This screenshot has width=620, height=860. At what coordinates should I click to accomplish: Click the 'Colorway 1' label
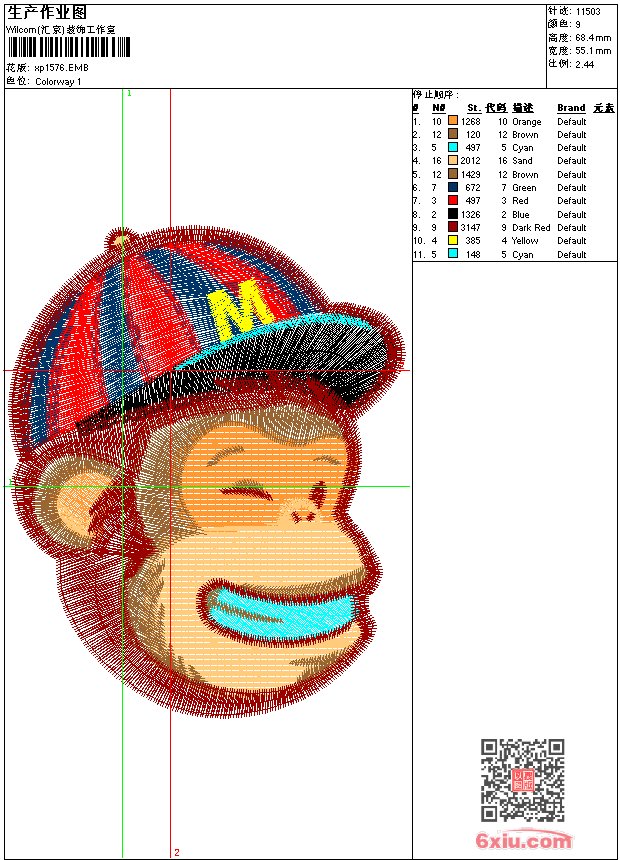[58, 82]
